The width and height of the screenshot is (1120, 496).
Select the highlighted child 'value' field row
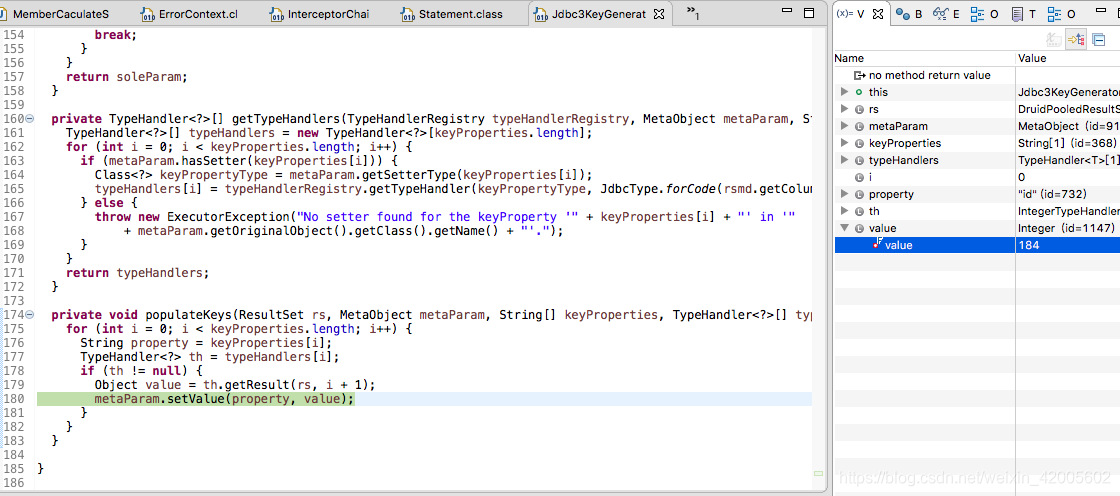(x=976, y=245)
